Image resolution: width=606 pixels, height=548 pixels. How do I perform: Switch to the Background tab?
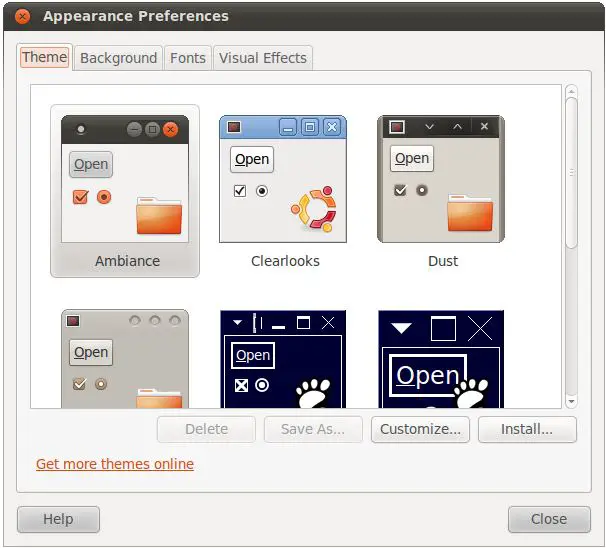(118, 58)
